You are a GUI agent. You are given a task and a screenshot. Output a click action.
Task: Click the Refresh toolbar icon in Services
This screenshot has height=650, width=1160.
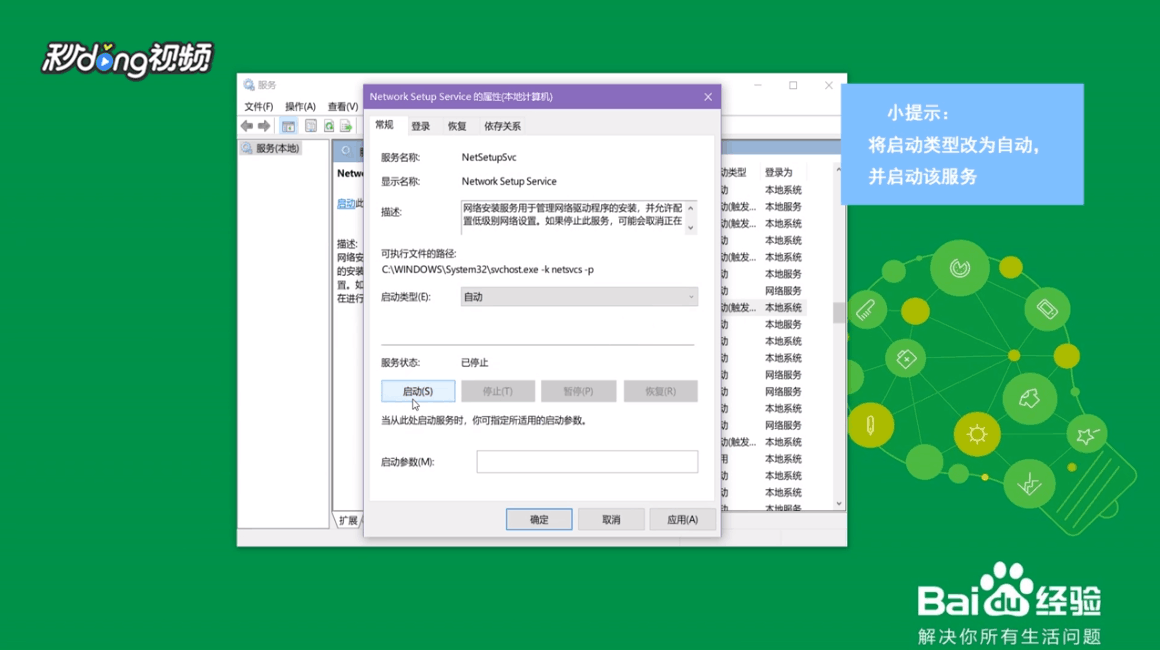coord(328,126)
